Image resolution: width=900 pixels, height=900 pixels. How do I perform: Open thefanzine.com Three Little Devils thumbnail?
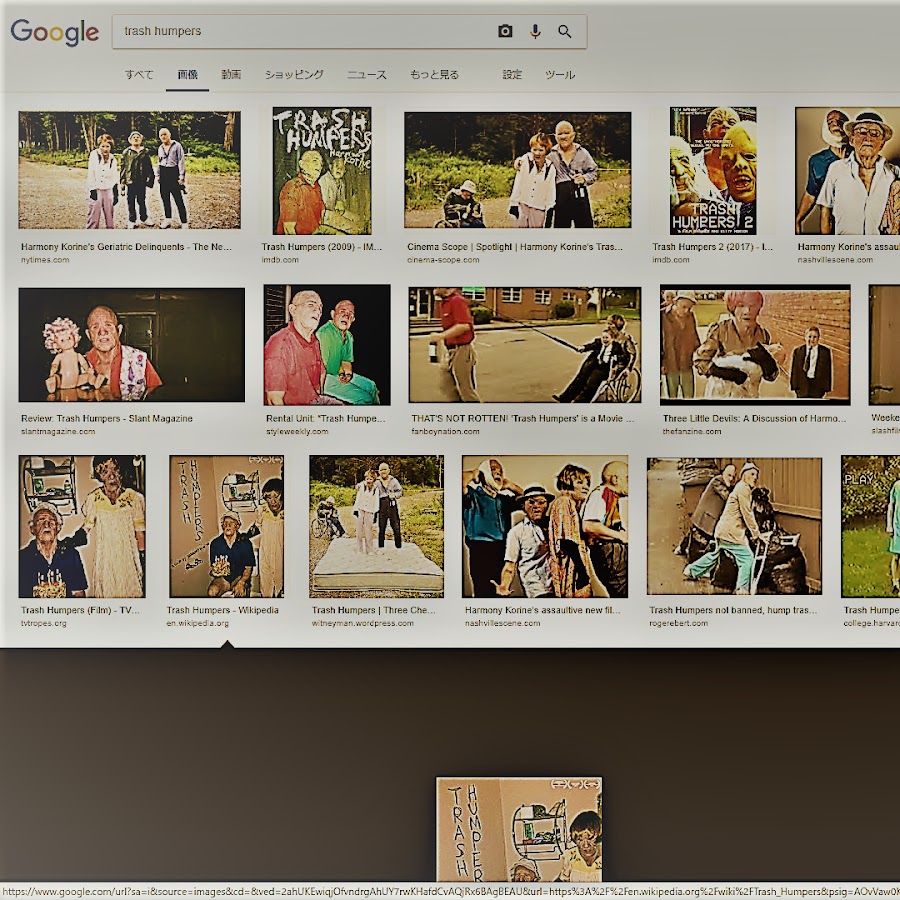point(755,344)
